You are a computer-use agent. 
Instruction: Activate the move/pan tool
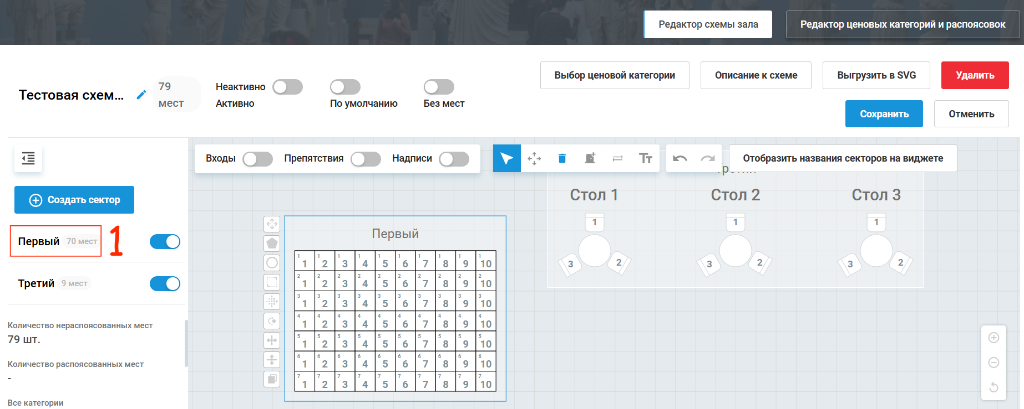pos(534,158)
